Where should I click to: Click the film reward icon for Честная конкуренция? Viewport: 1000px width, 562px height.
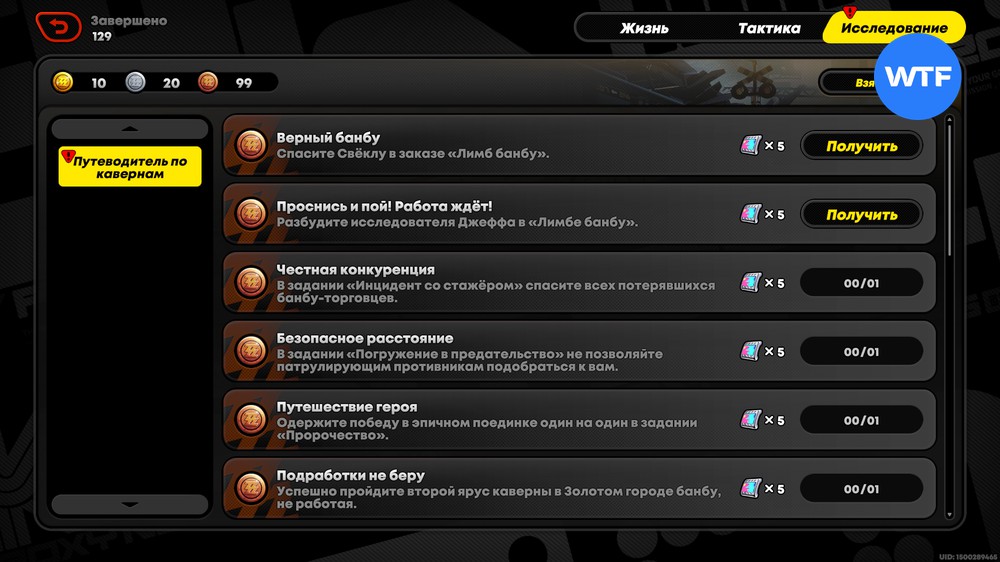click(751, 283)
